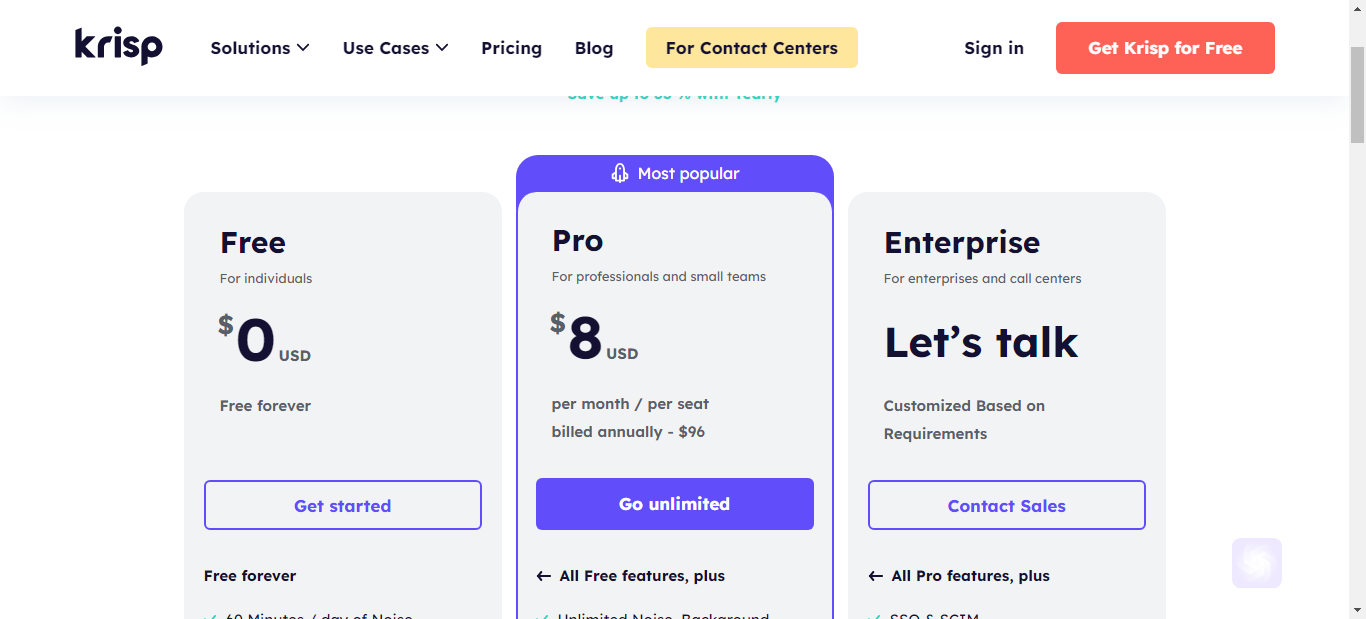The image size is (1366, 619).
Task: Open the floating chat assistant widget
Action: (1257, 563)
